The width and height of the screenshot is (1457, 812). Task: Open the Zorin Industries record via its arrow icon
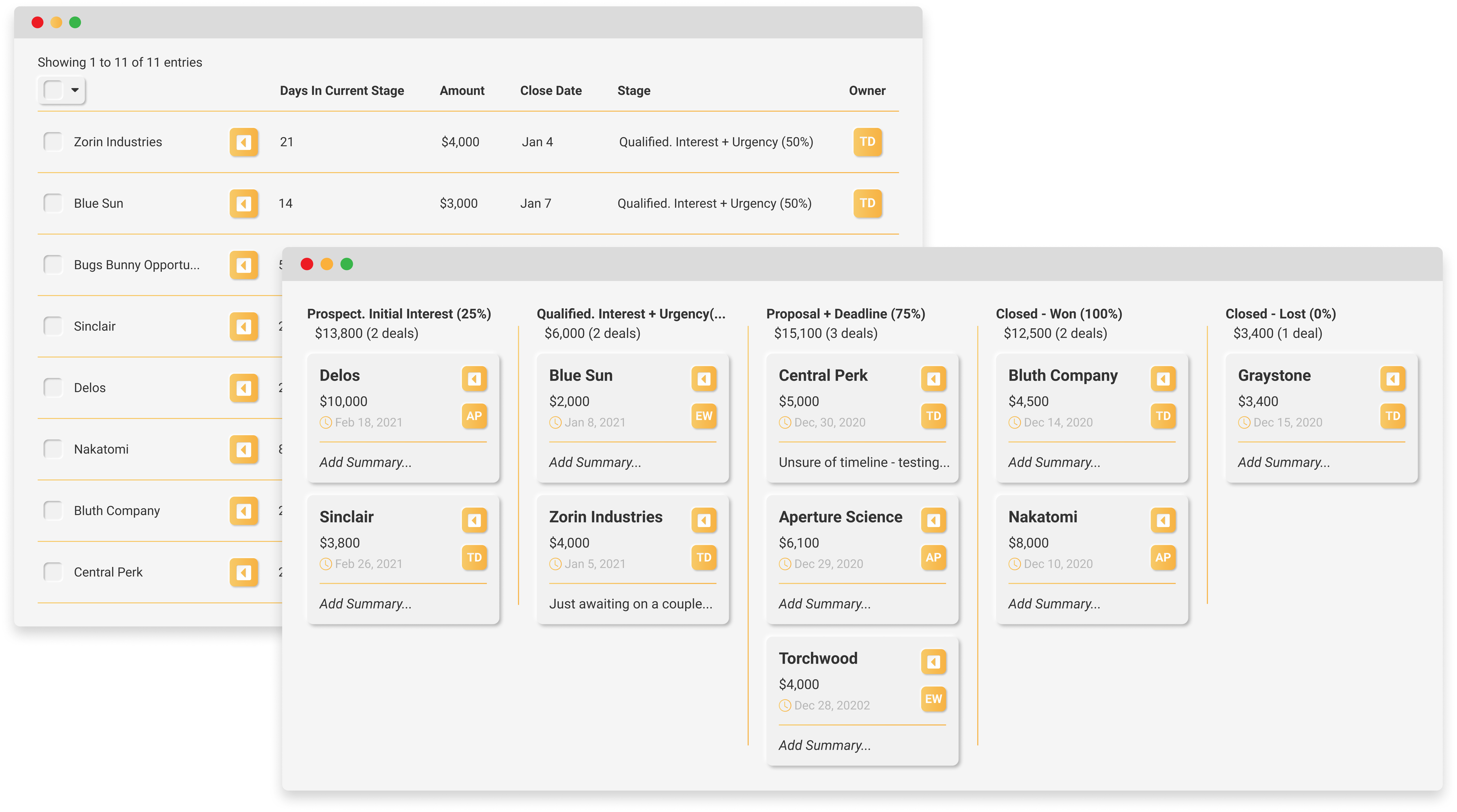click(244, 142)
